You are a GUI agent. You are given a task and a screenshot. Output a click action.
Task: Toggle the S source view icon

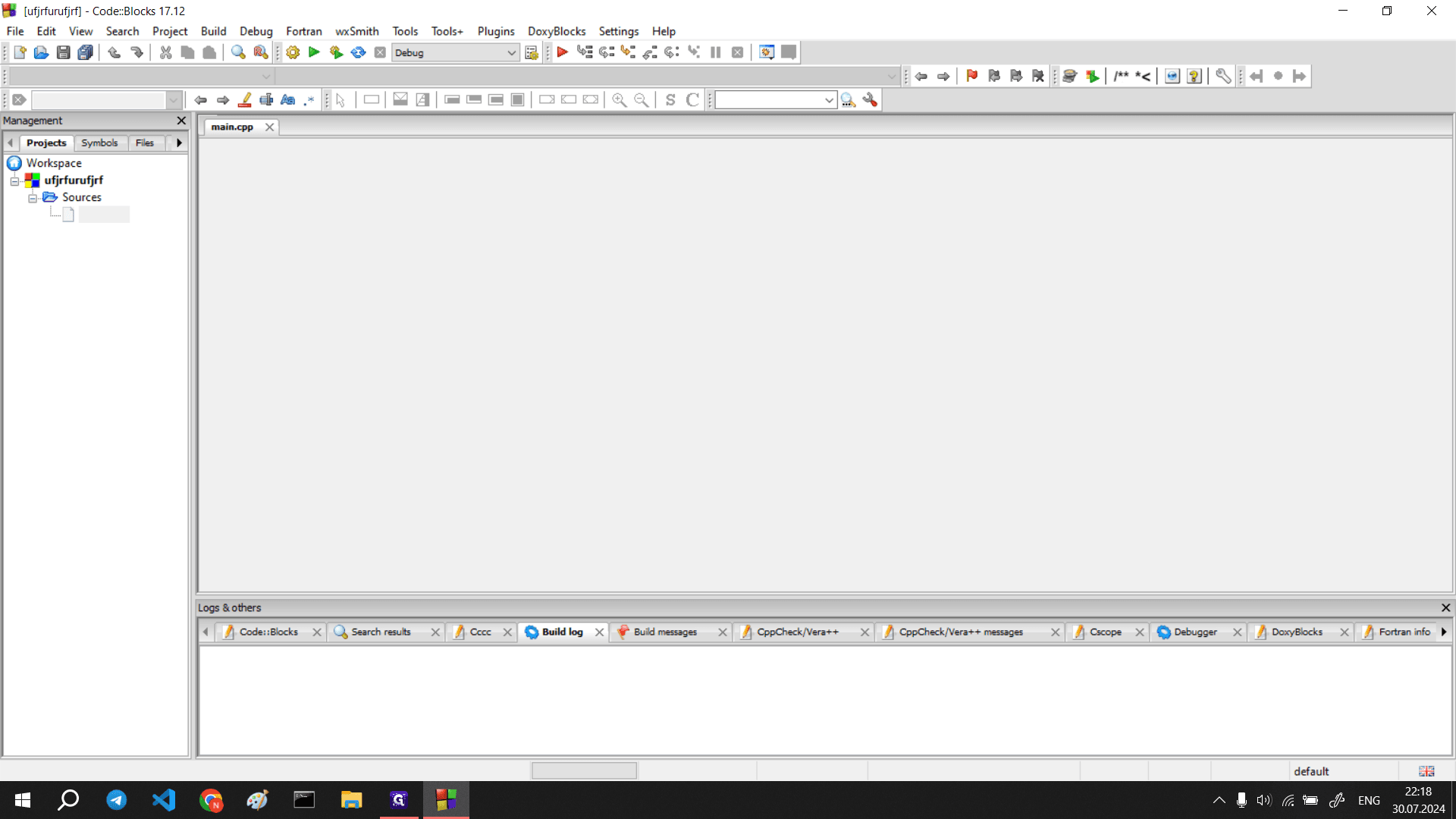(670, 100)
